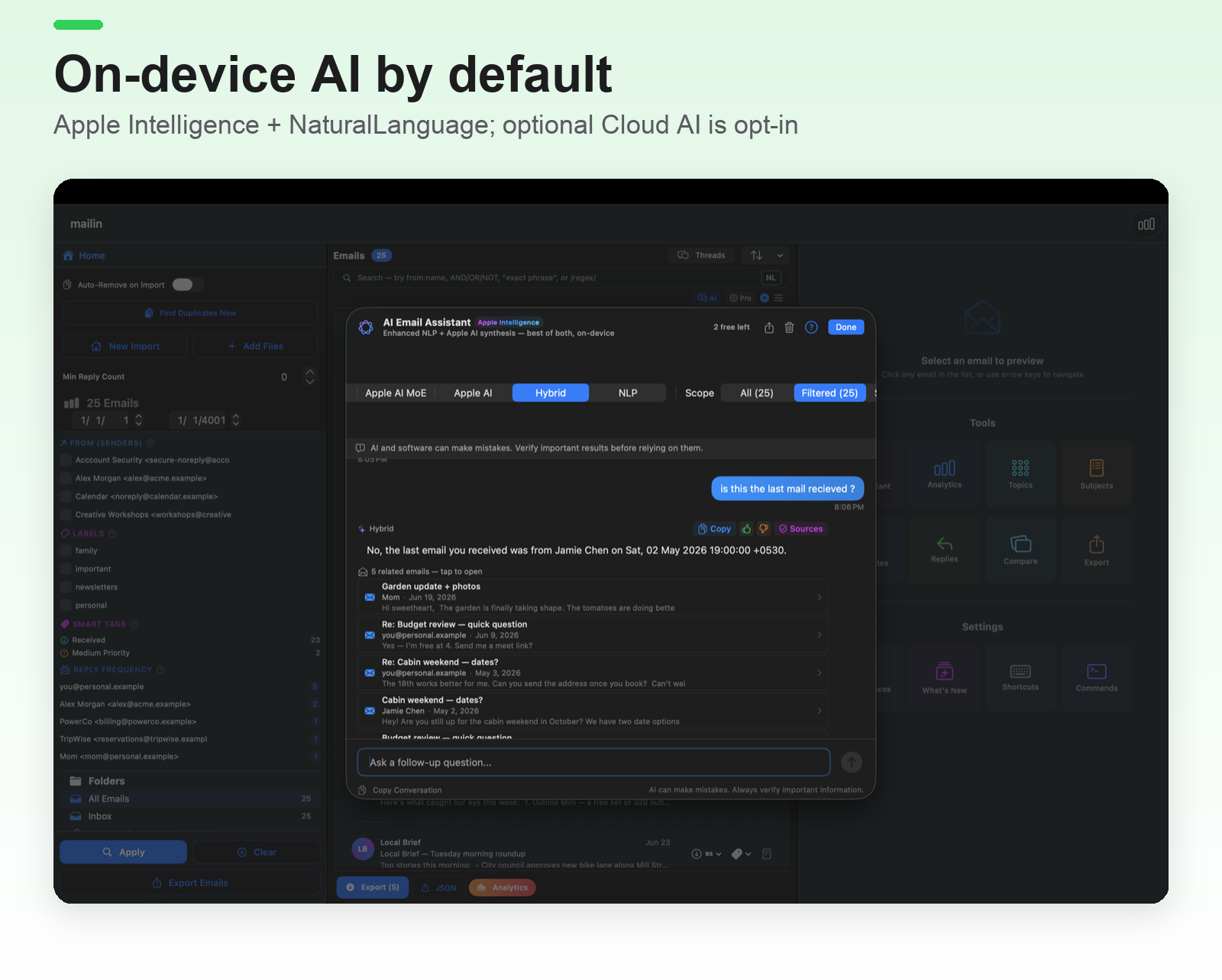This screenshot has height=980, width=1222.
Task: Check the newsletters label checkbox
Action: pos(66,587)
